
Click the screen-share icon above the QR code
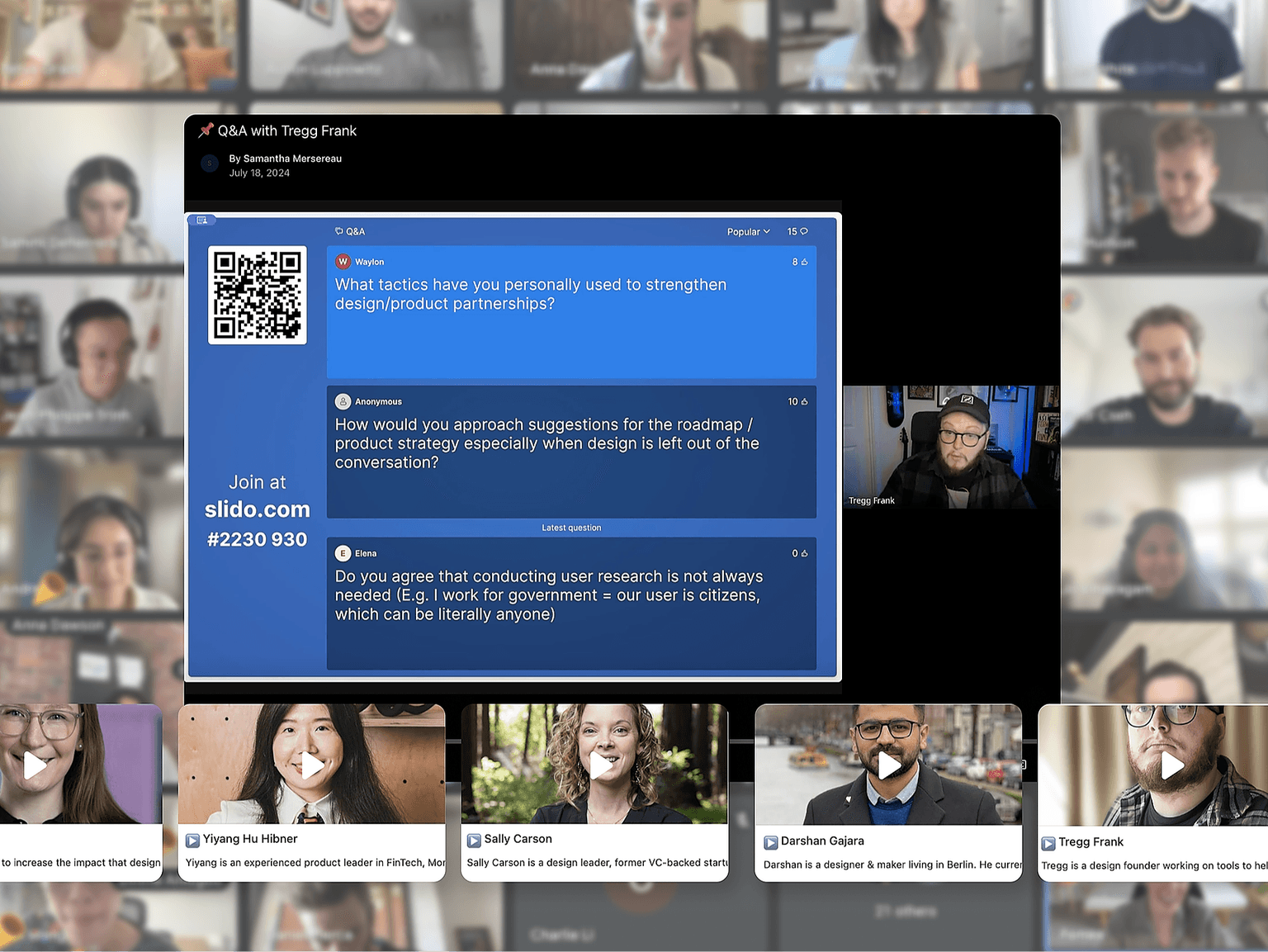[202, 220]
